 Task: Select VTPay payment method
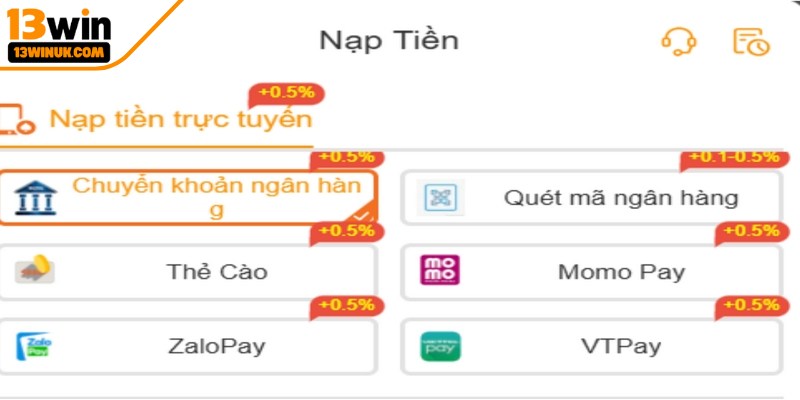[x=620, y=347]
